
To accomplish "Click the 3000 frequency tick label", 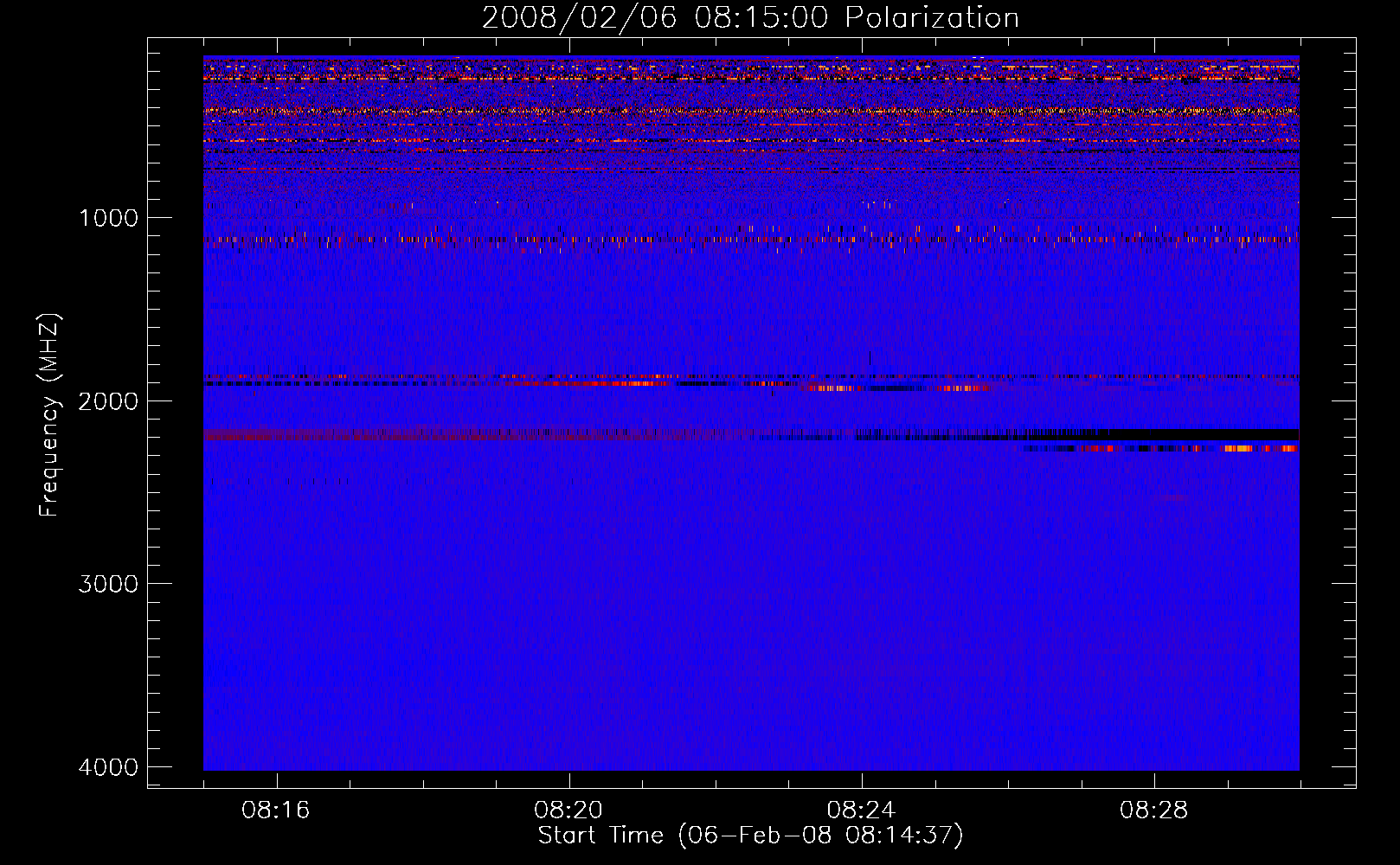I will point(108,584).
